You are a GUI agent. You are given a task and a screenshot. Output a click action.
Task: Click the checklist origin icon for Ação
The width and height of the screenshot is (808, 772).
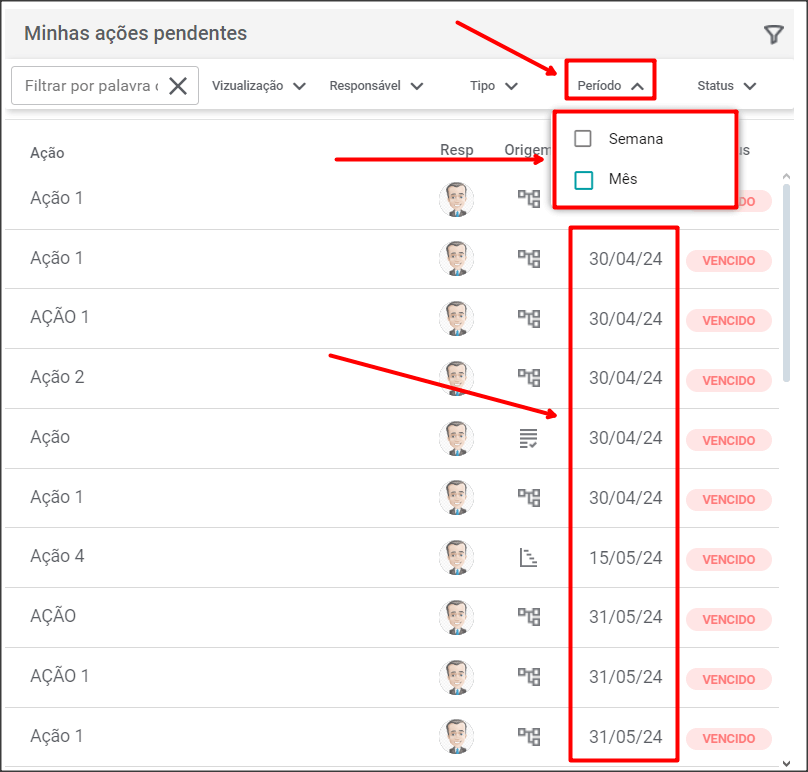click(x=528, y=438)
